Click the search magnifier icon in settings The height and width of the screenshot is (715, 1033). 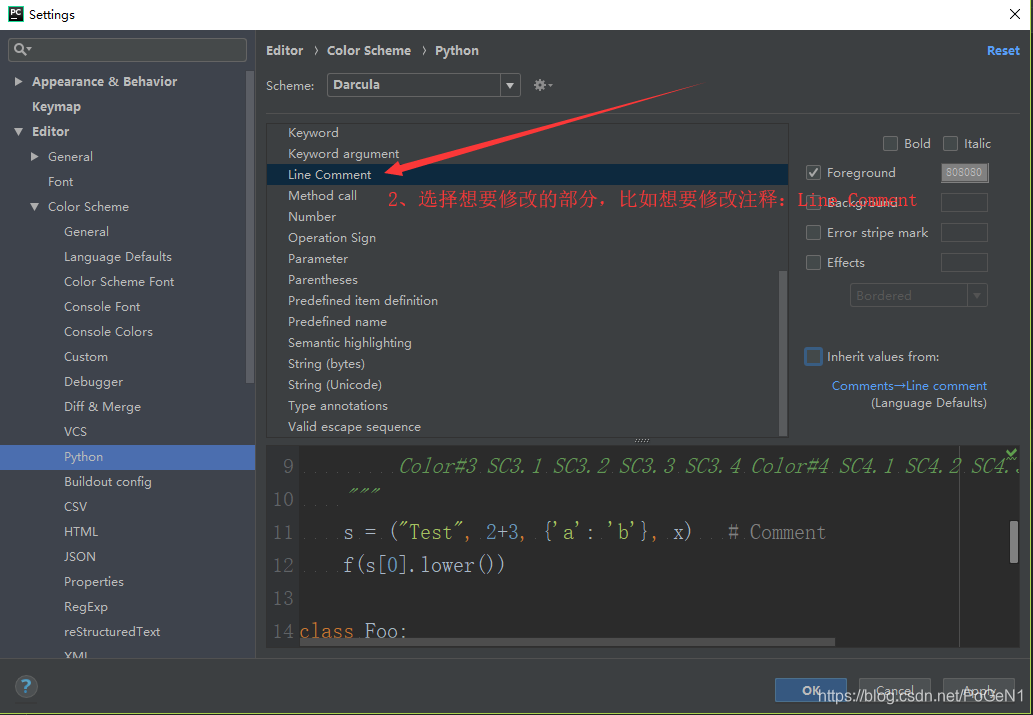pos(22,49)
